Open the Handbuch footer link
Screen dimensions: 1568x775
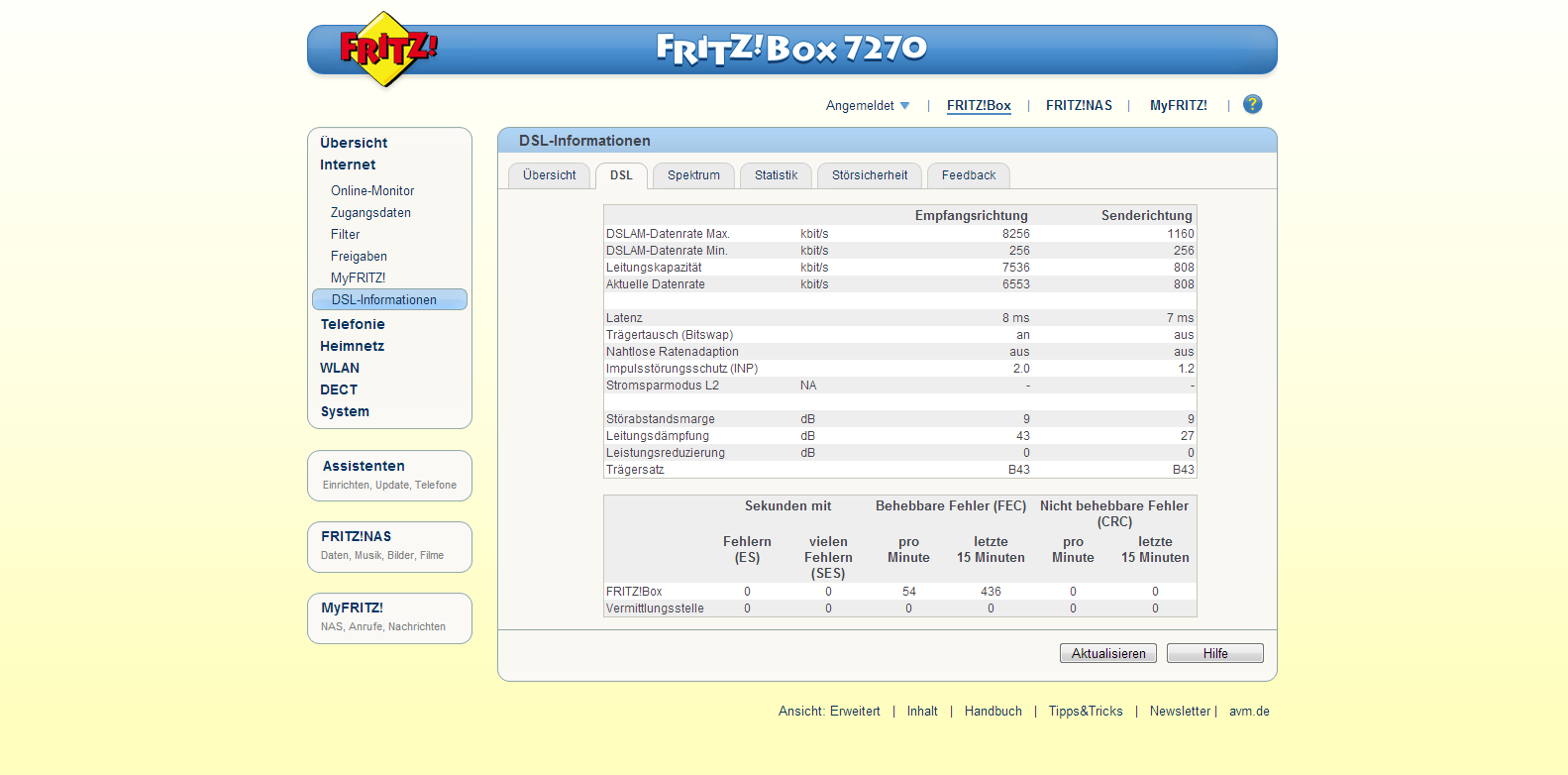(993, 711)
